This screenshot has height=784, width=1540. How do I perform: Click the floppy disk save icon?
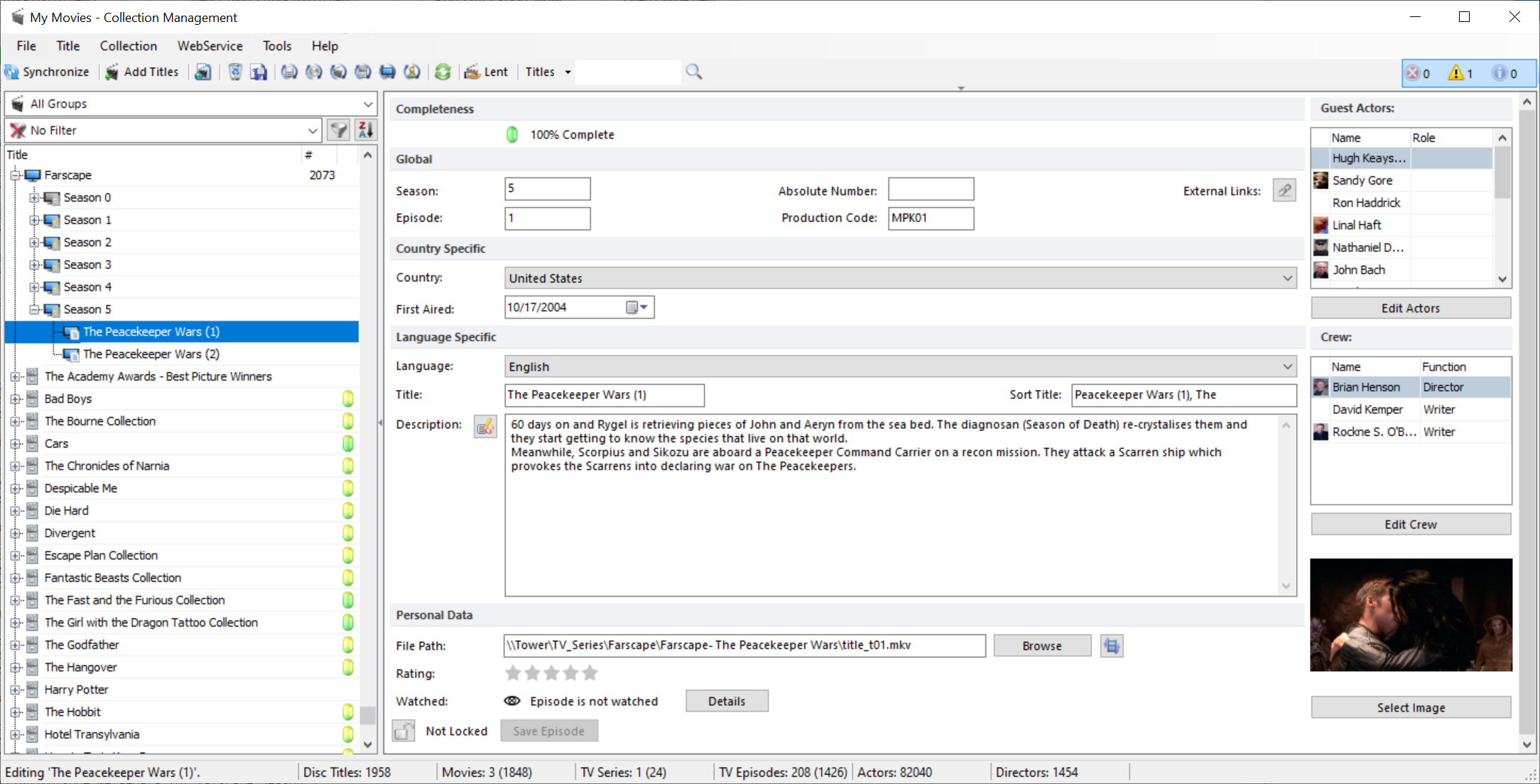[259, 72]
